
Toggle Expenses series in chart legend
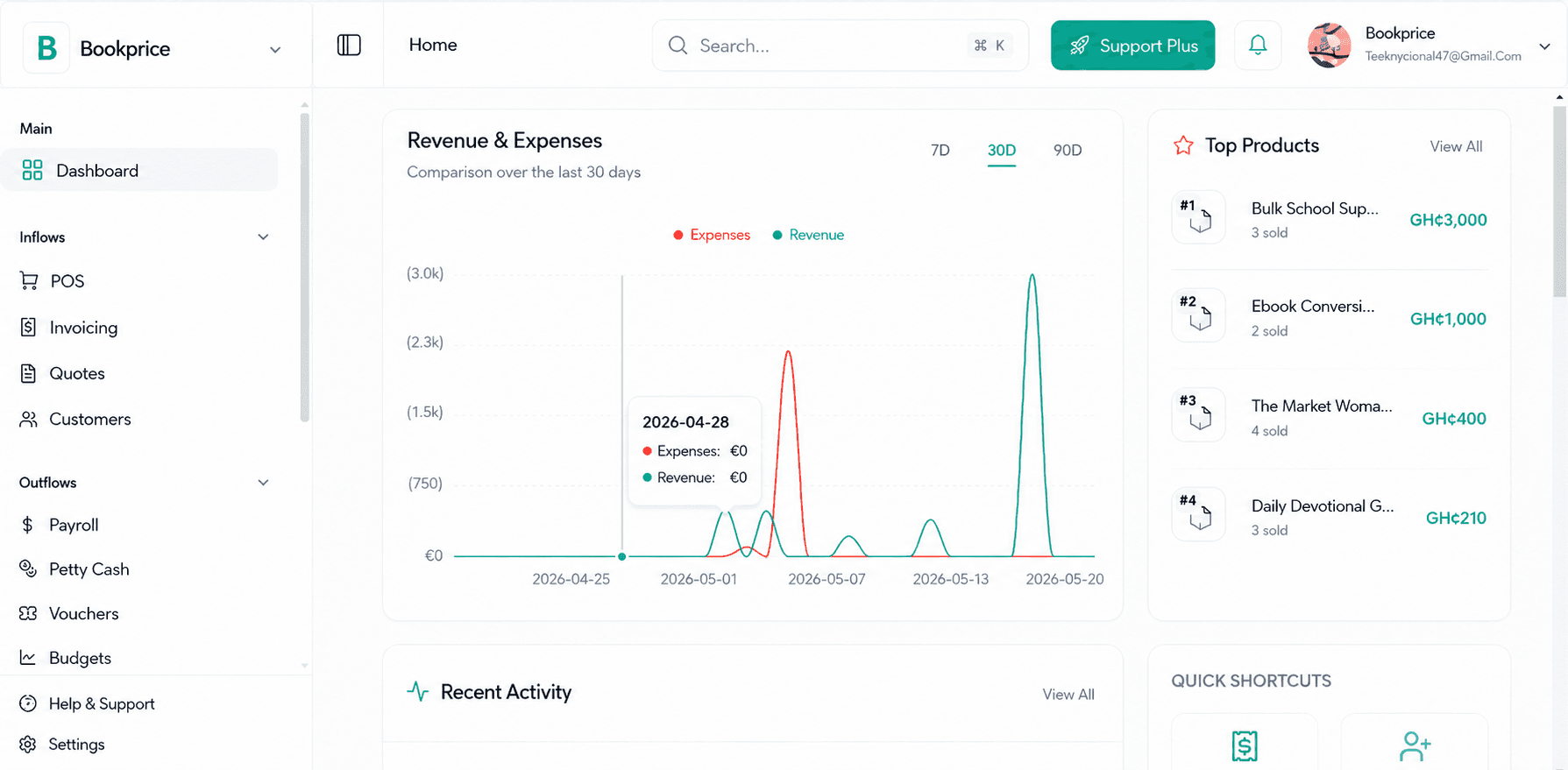click(x=711, y=235)
